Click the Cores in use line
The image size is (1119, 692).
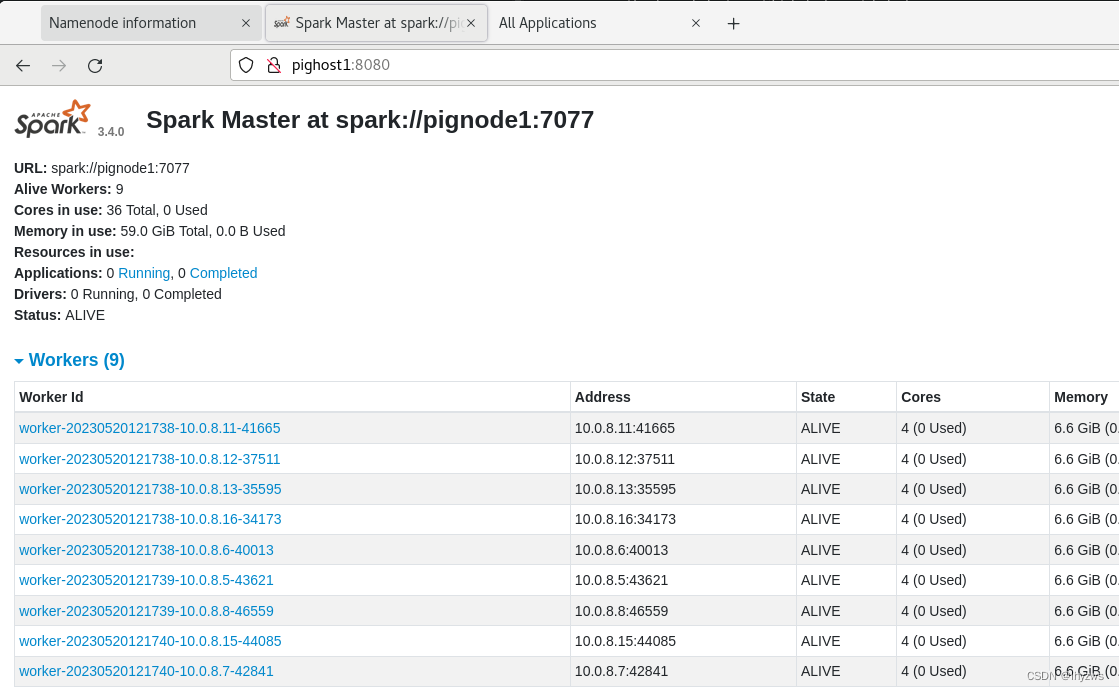pyautogui.click(x=111, y=210)
